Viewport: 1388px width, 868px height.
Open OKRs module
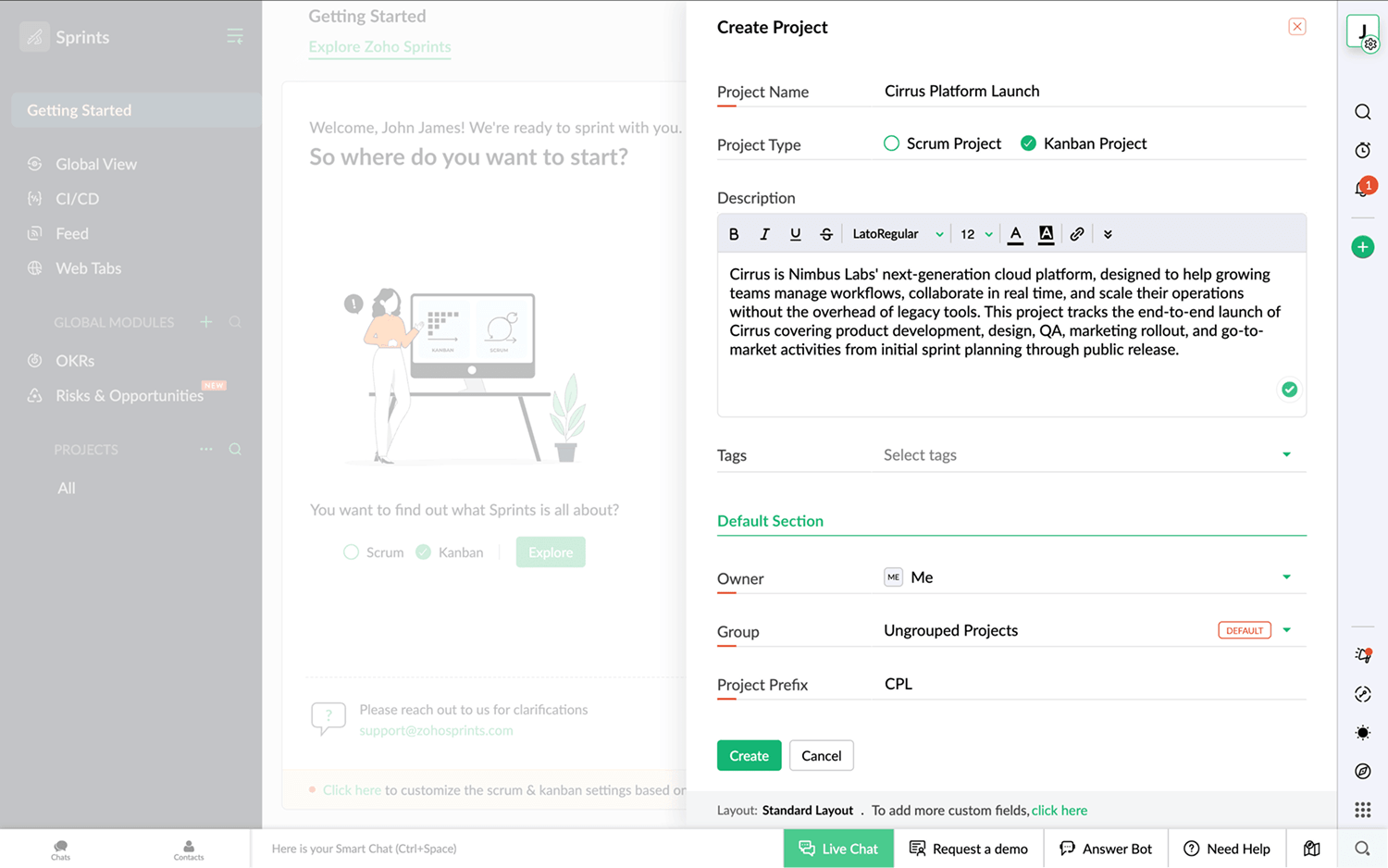coord(75,361)
